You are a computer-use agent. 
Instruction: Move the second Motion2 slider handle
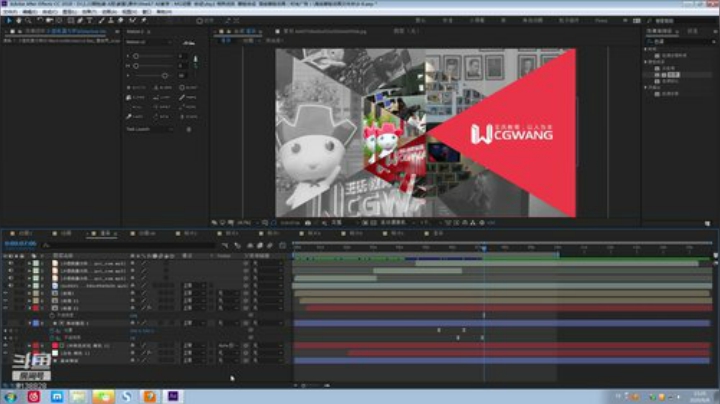tap(136, 66)
